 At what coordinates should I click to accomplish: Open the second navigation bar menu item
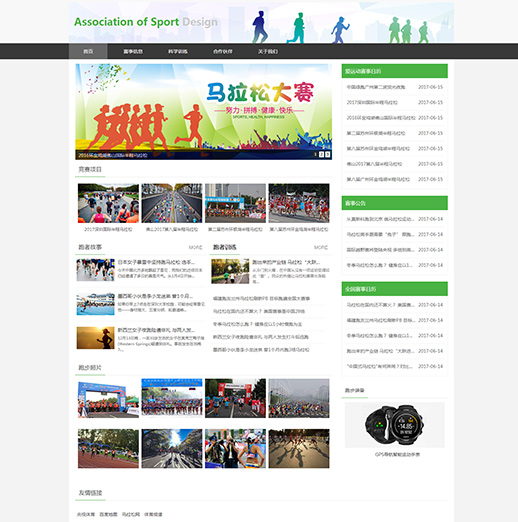point(133,51)
